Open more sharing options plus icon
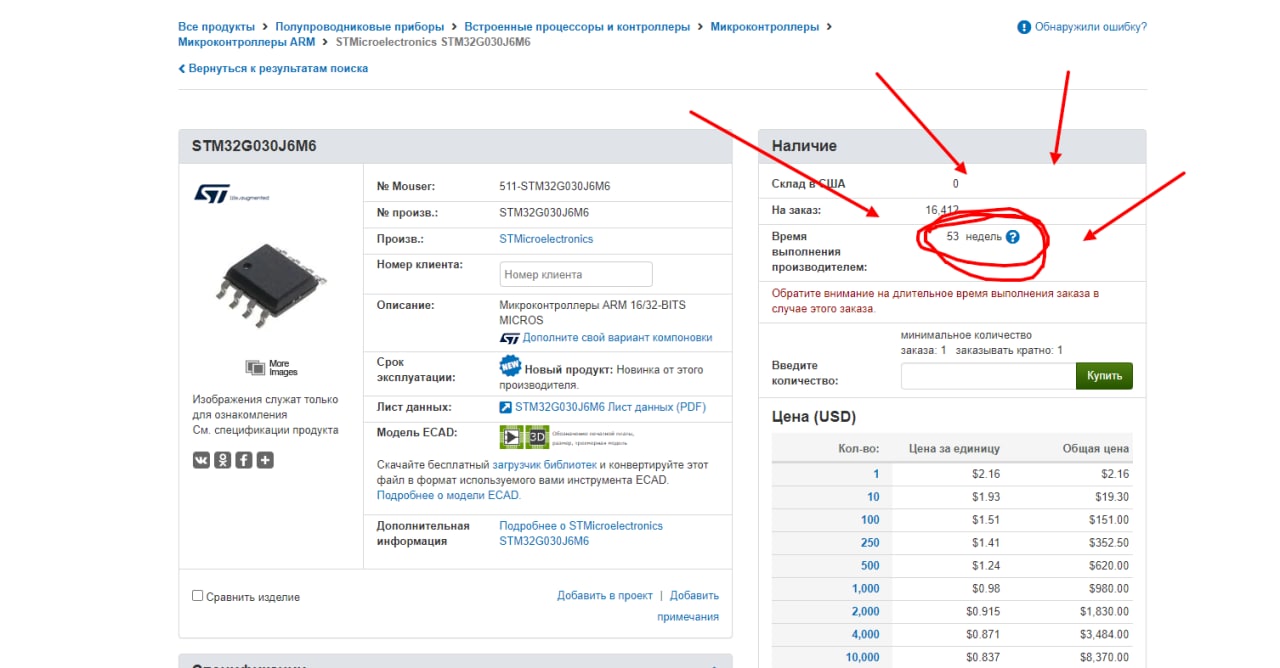 click(x=265, y=460)
